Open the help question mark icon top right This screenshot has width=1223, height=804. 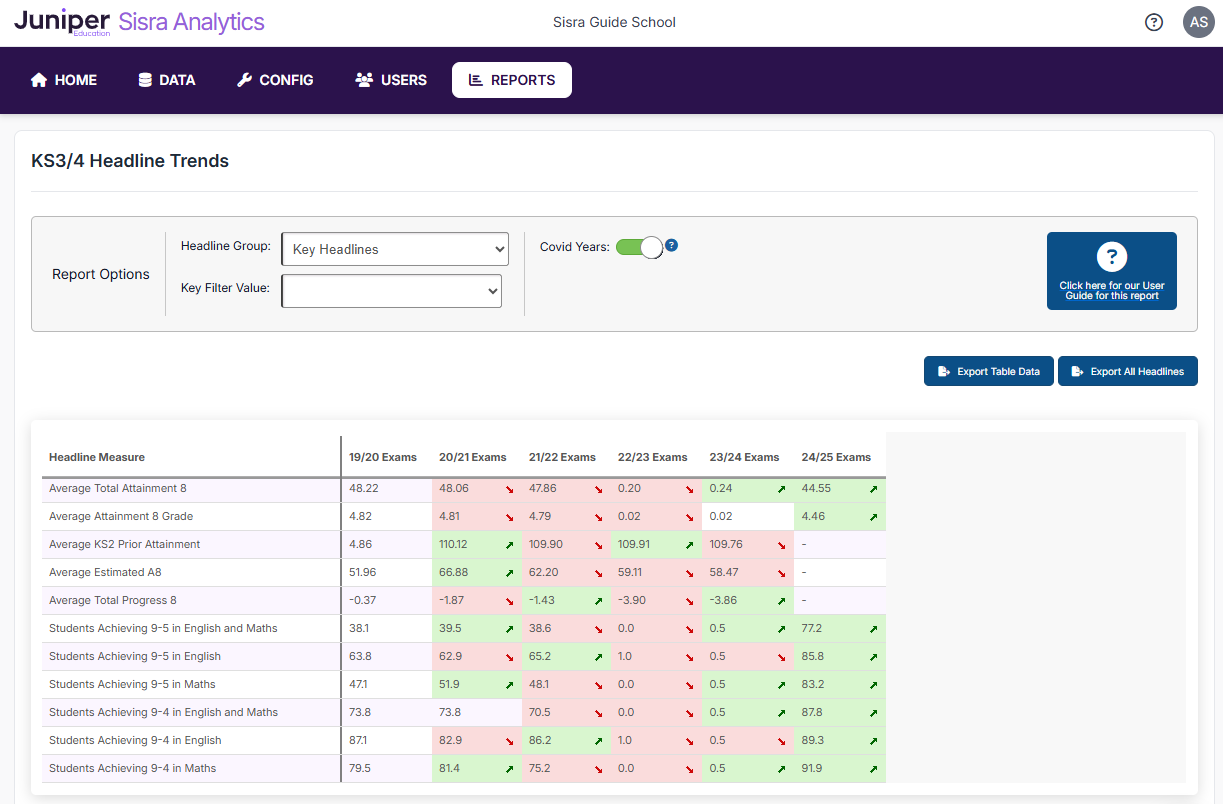click(x=1153, y=21)
